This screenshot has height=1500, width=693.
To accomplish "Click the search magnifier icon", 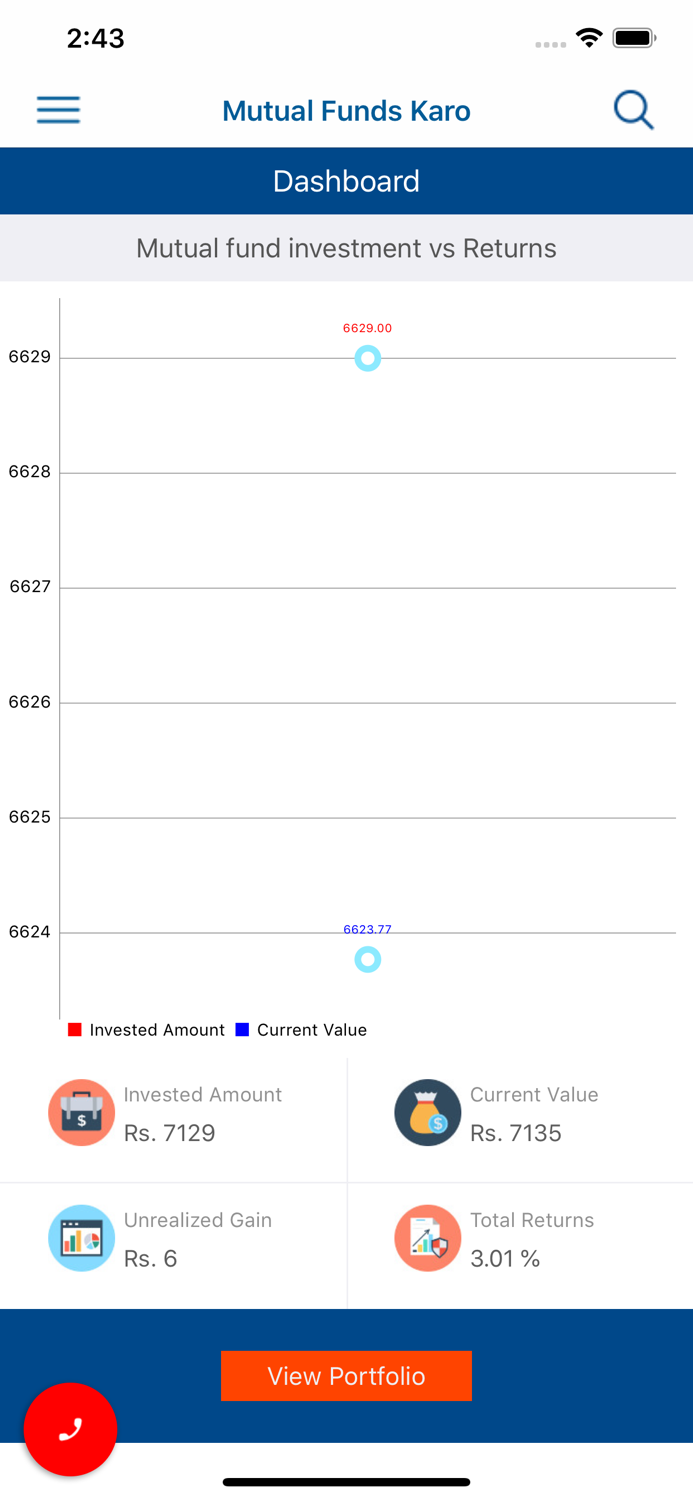I will coord(633,109).
